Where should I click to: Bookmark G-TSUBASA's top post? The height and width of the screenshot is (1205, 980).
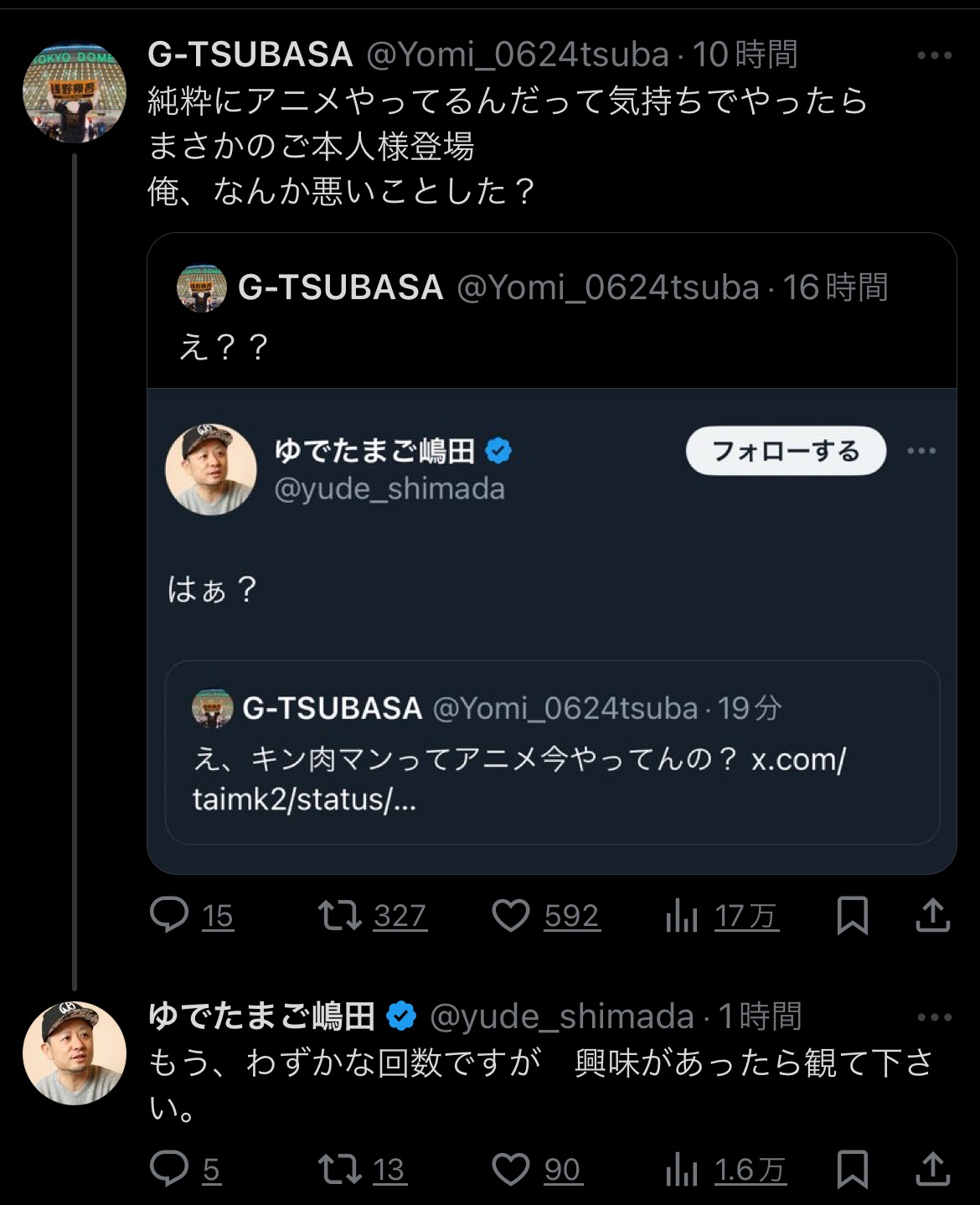click(852, 915)
